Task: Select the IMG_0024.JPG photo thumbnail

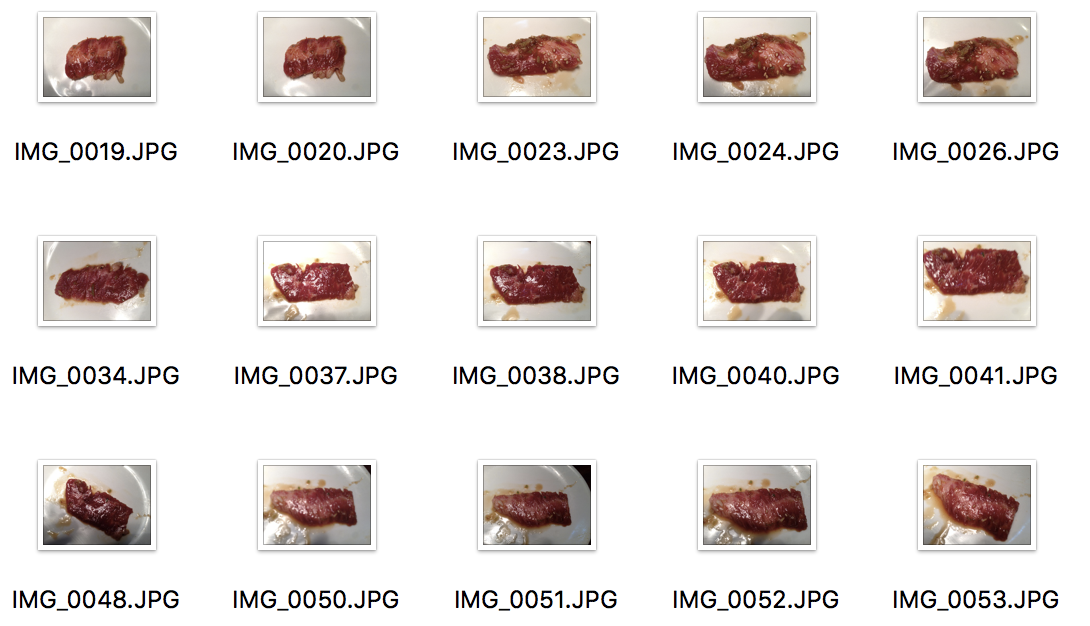Action: [757, 57]
